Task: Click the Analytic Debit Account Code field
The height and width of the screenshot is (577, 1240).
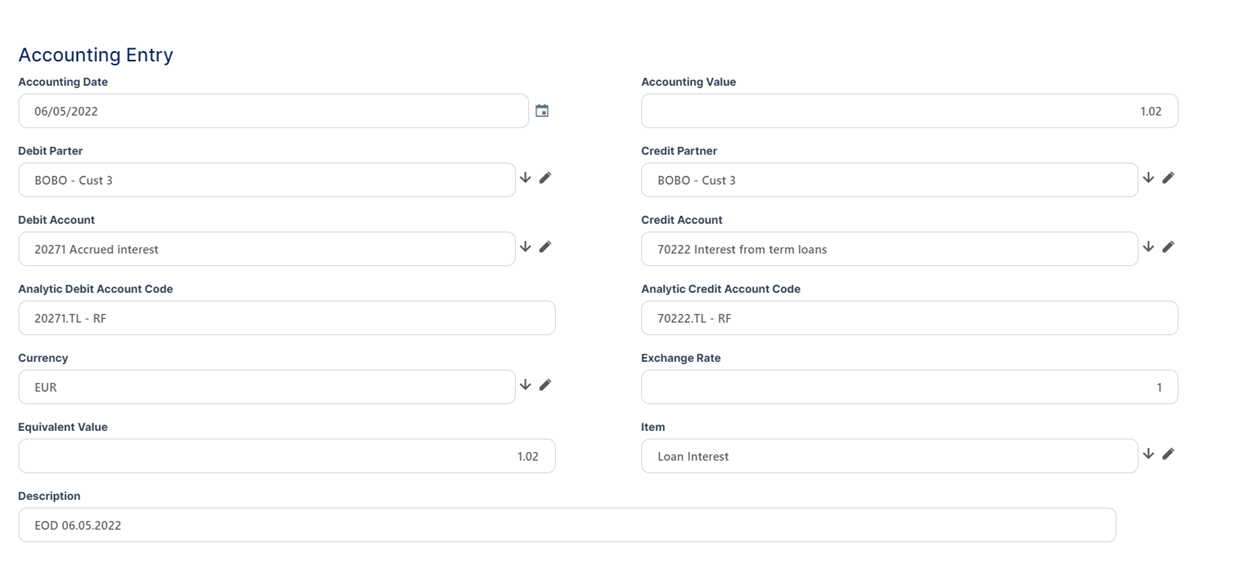Action: 286,318
